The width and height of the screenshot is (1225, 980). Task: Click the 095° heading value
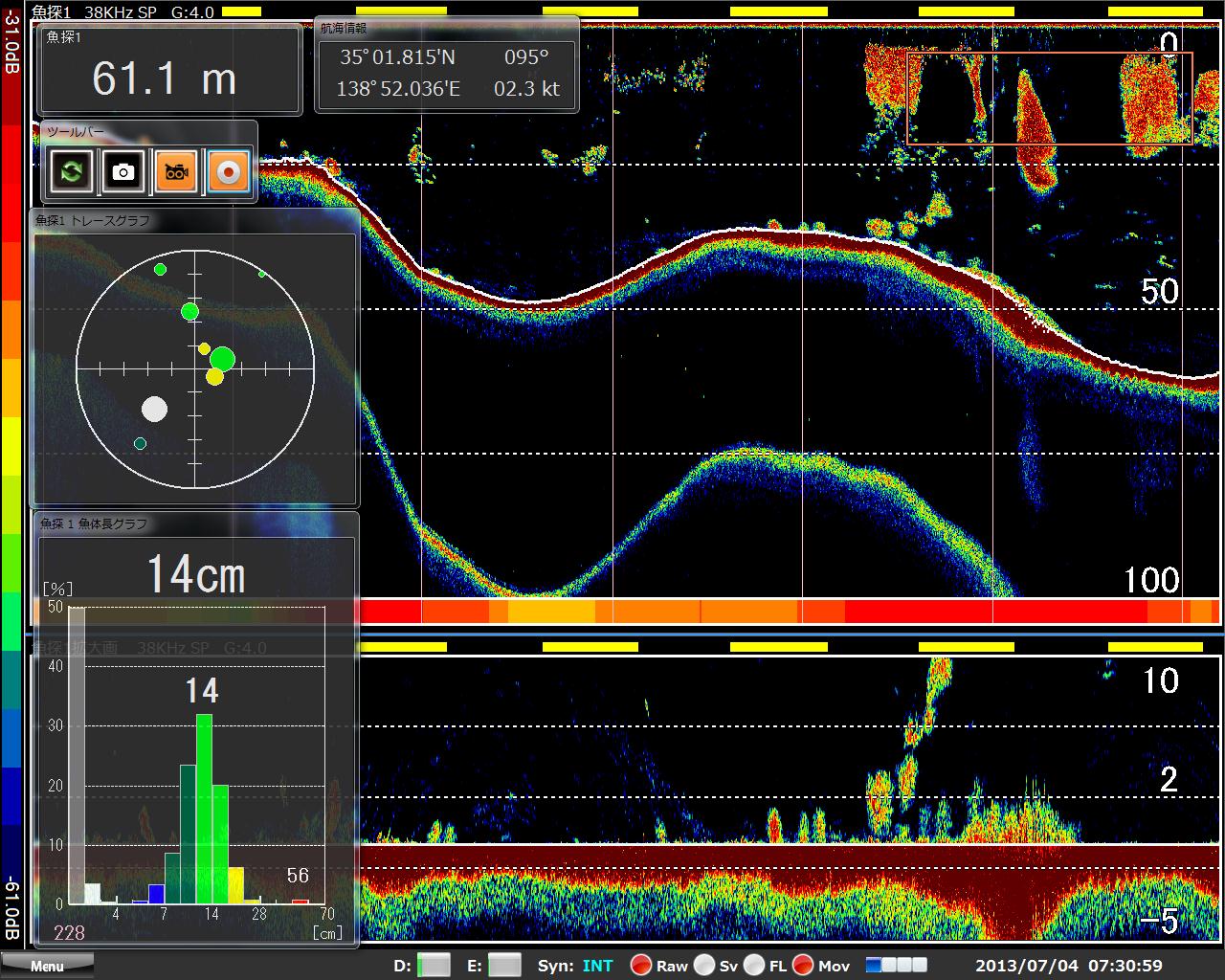[x=527, y=57]
